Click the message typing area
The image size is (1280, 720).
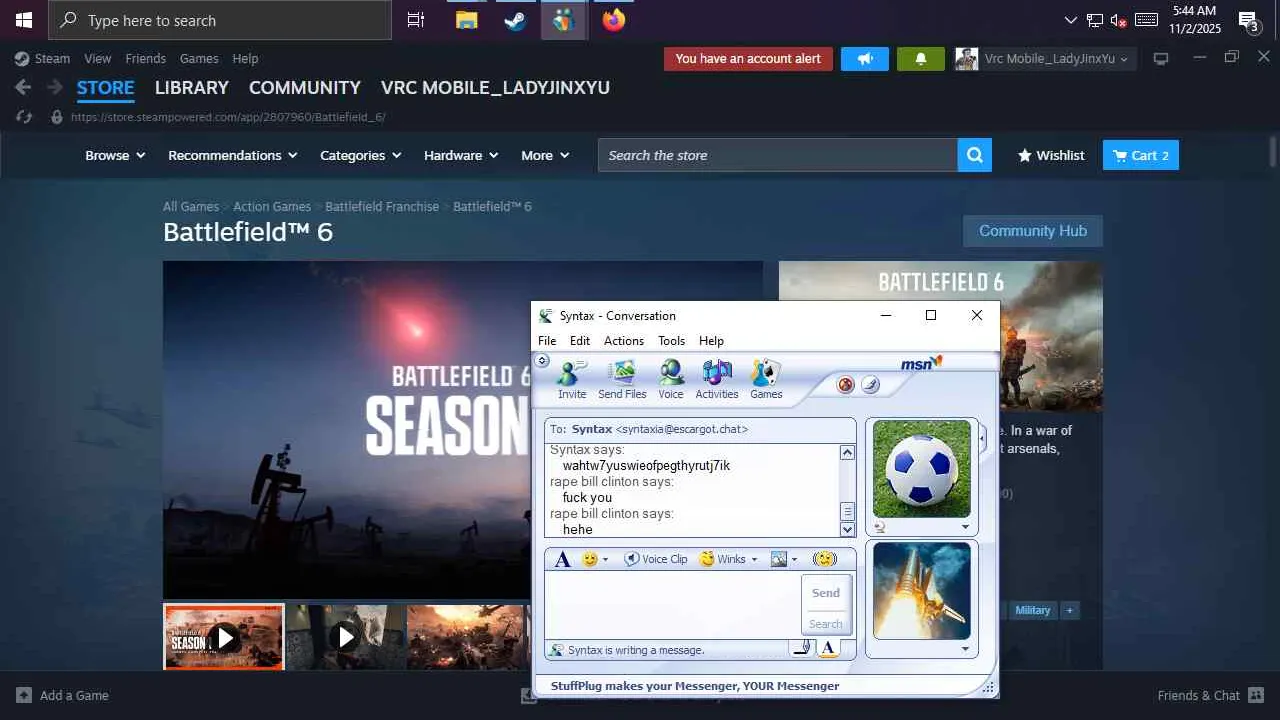673,605
